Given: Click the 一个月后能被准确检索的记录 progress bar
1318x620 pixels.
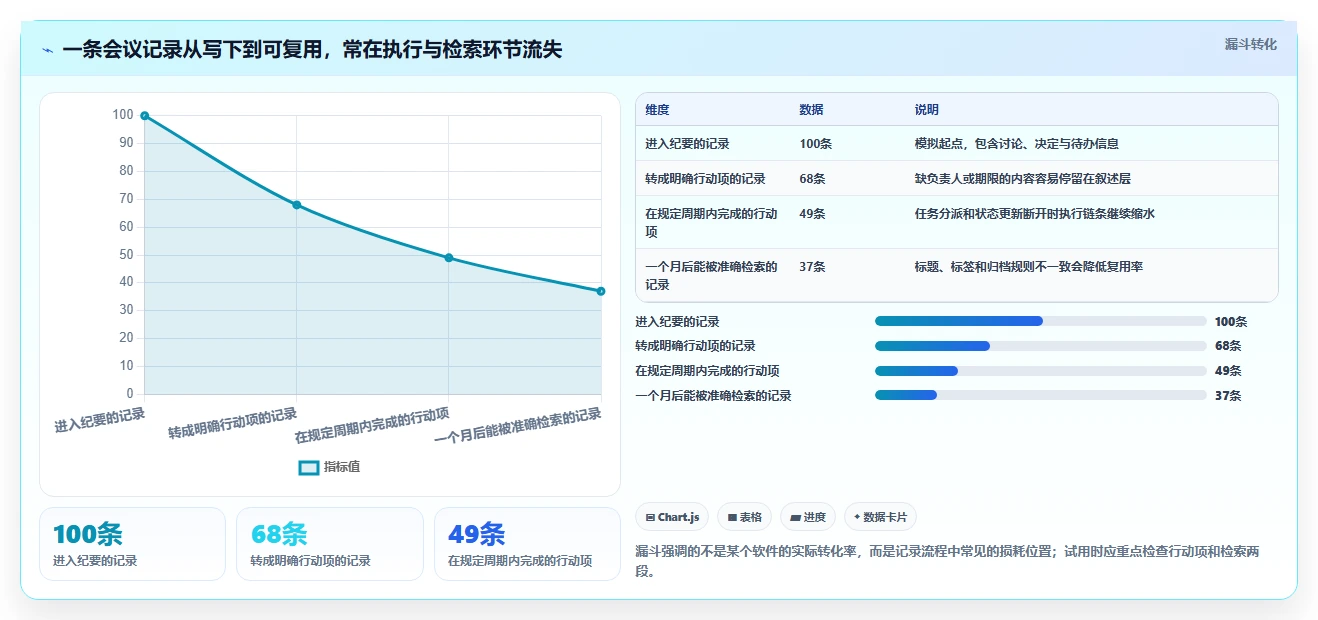Looking at the screenshot, I should coord(1040,395).
